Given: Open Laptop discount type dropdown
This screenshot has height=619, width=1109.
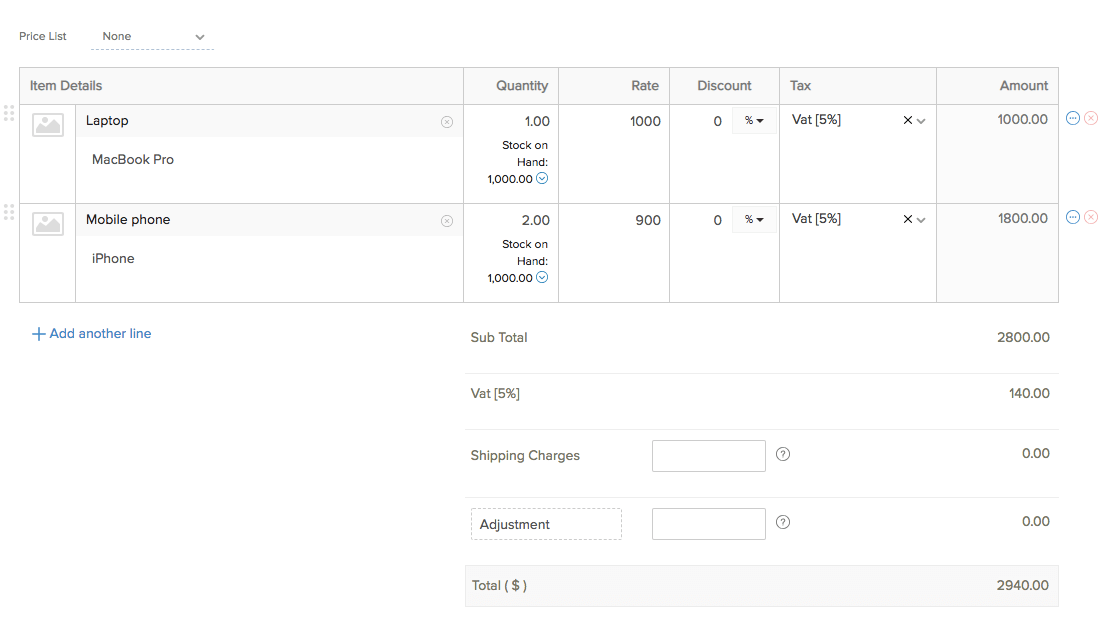Looking at the screenshot, I should pos(754,121).
